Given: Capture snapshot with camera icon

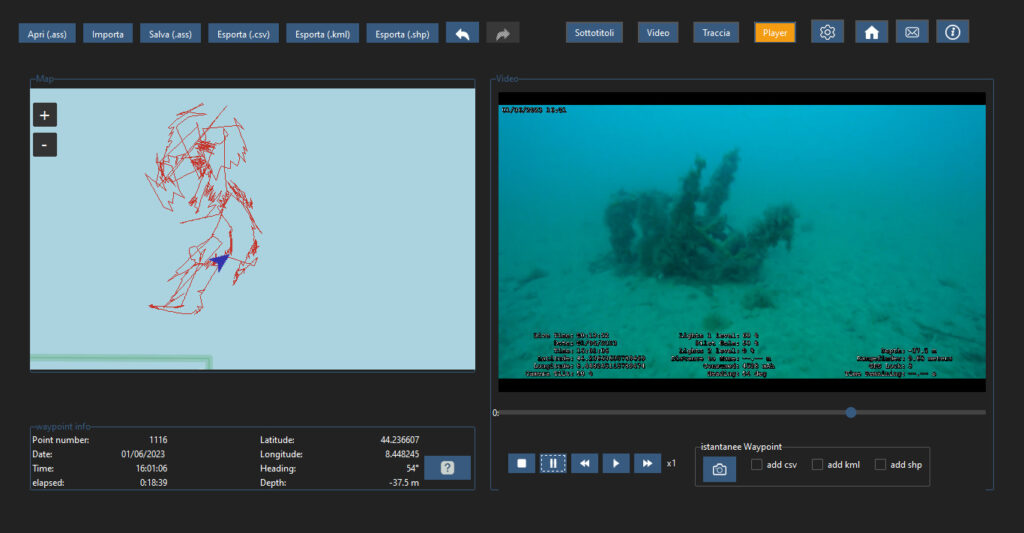Looking at the screenshot, I should pyautogui.click(x=720, y=469).
